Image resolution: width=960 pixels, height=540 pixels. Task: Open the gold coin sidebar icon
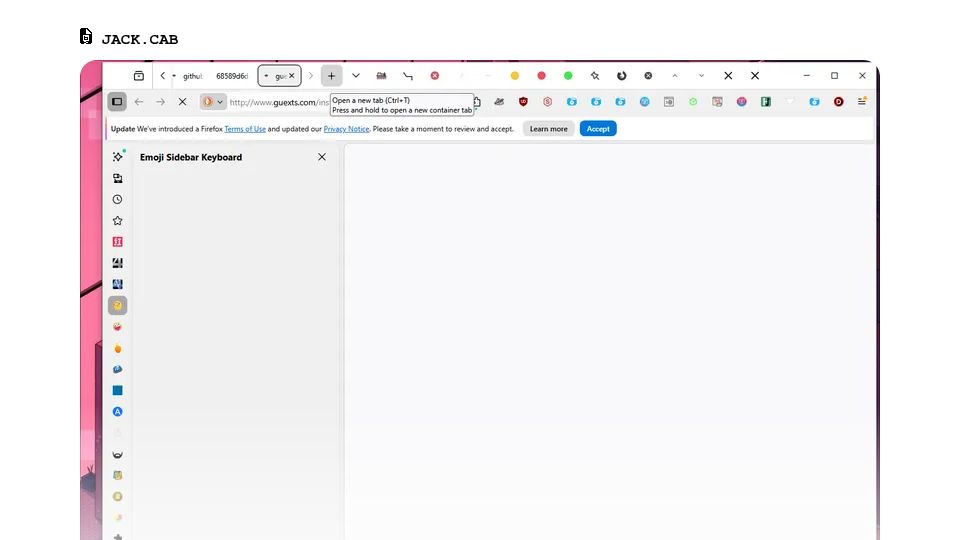tap(118, 497)
